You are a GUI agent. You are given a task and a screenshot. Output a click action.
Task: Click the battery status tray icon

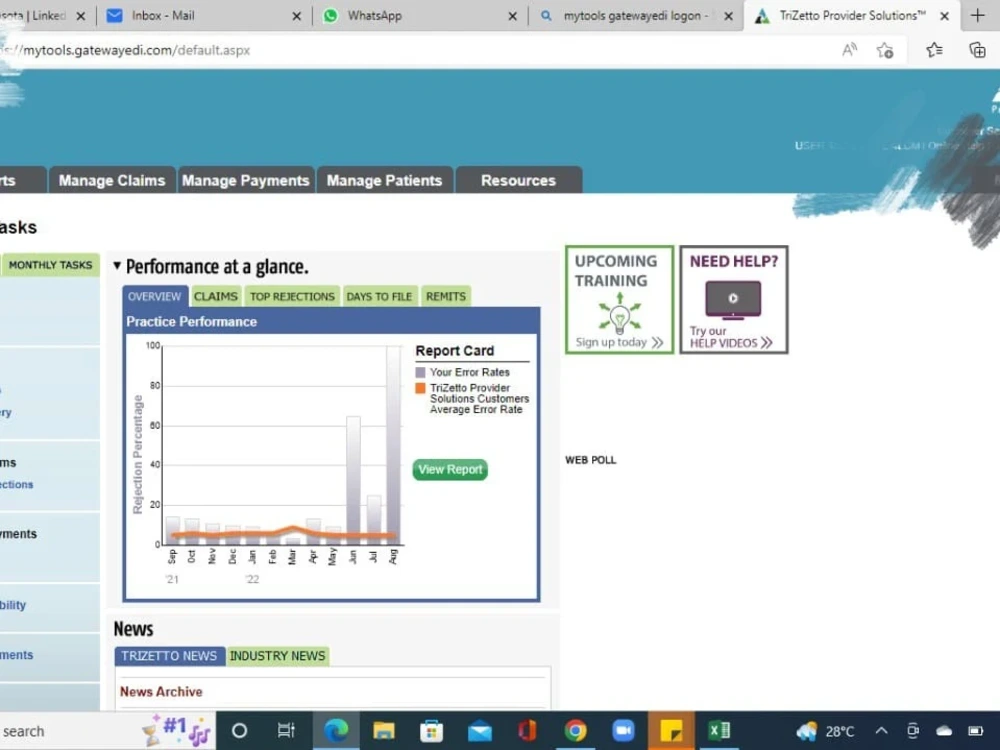click(x=976, y=731)
